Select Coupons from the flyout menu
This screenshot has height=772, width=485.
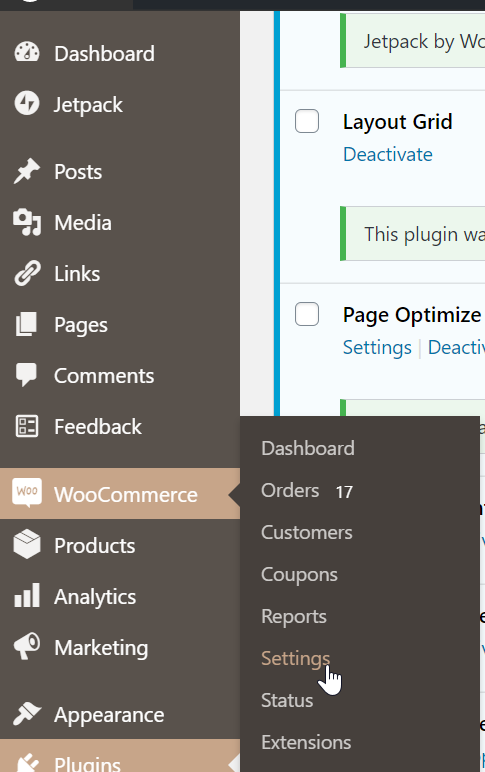(299, 574)
